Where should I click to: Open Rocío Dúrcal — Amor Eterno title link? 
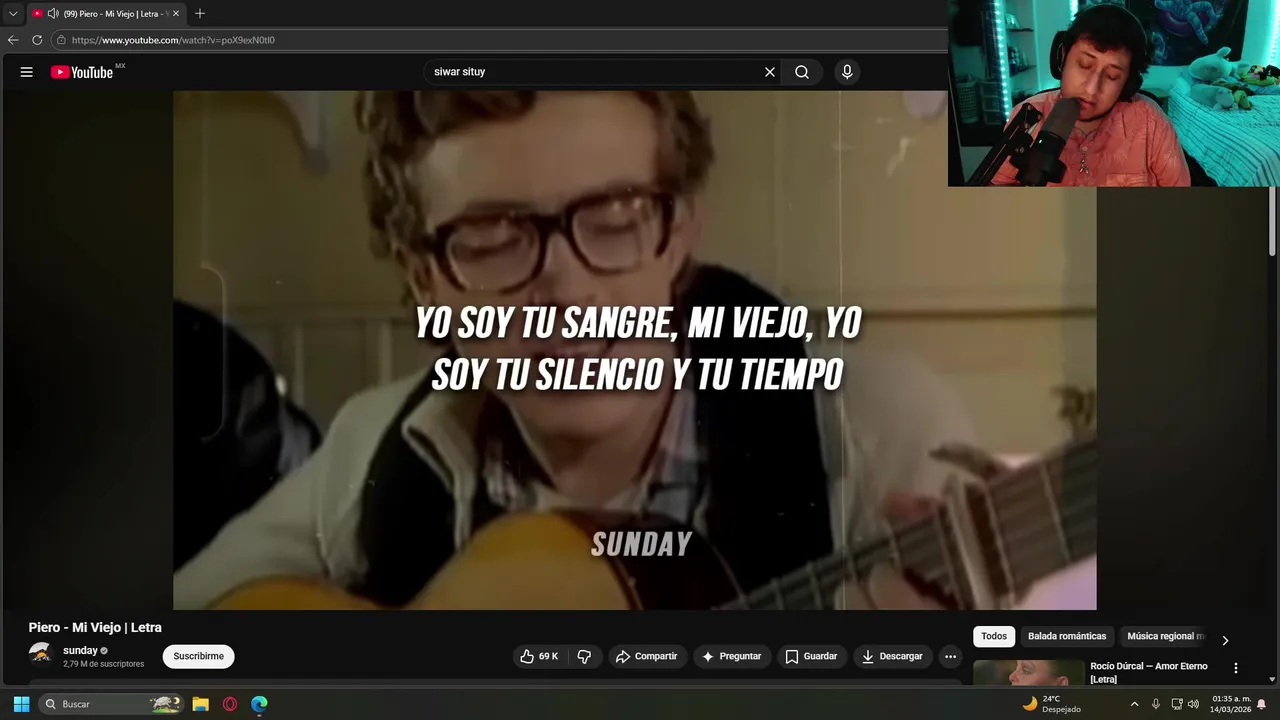1148,672
